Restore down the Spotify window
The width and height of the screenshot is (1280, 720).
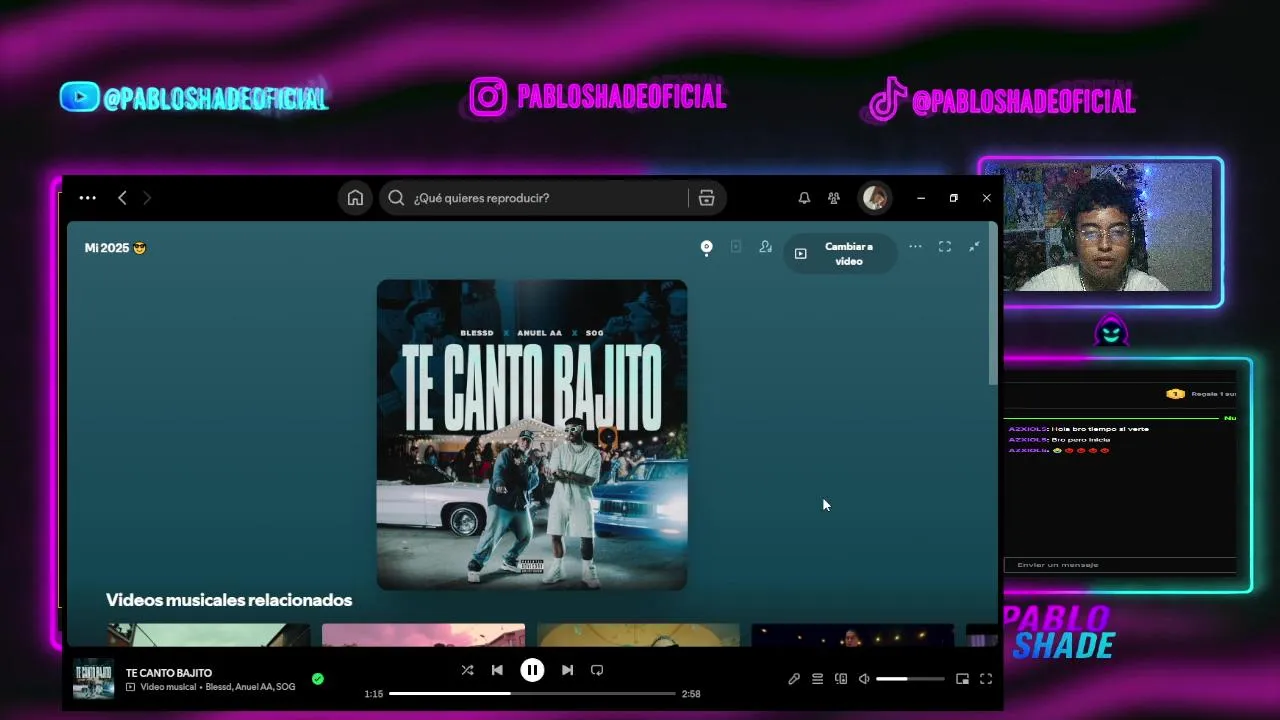coord(954,198)
